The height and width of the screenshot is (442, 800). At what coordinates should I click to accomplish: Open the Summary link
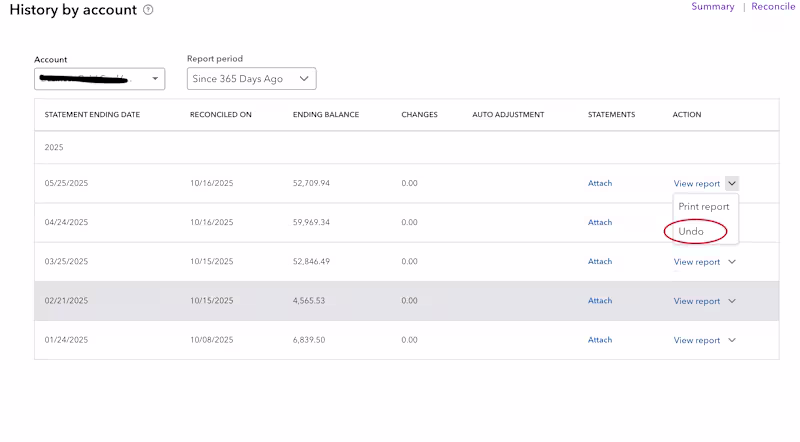tap(713, 7)
